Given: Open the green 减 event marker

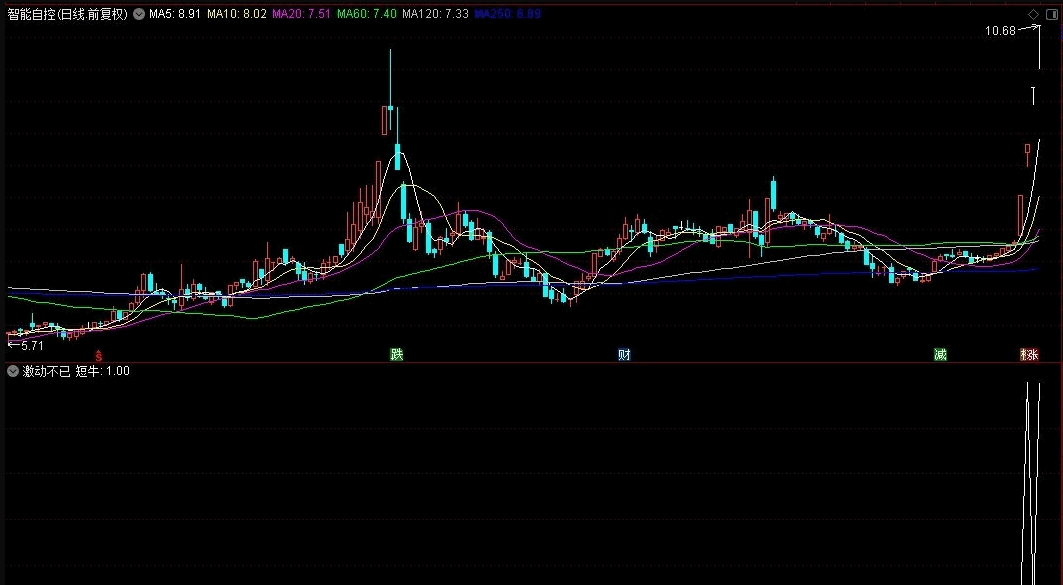Looking at the screenshot, I should [x=940, y=355].
